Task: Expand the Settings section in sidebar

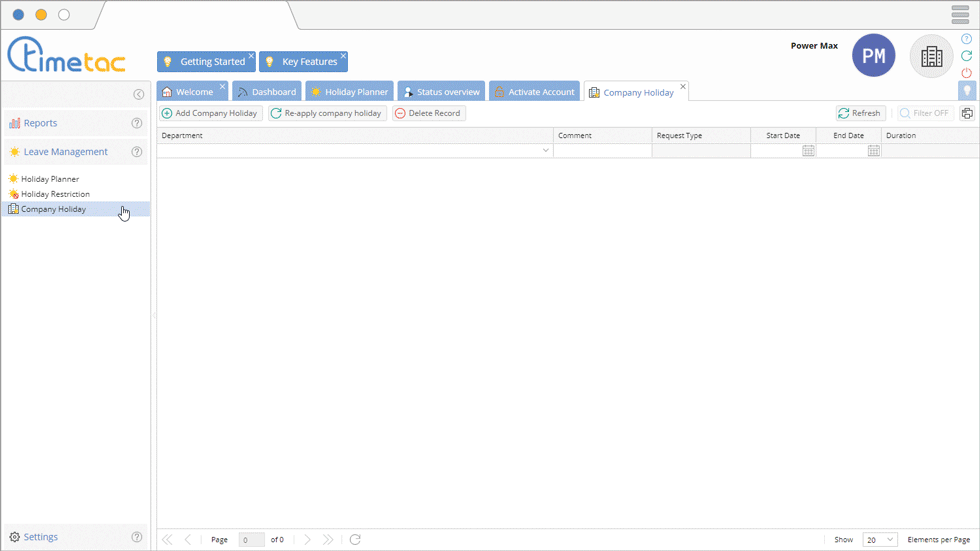Action: (x=41, y=537)
